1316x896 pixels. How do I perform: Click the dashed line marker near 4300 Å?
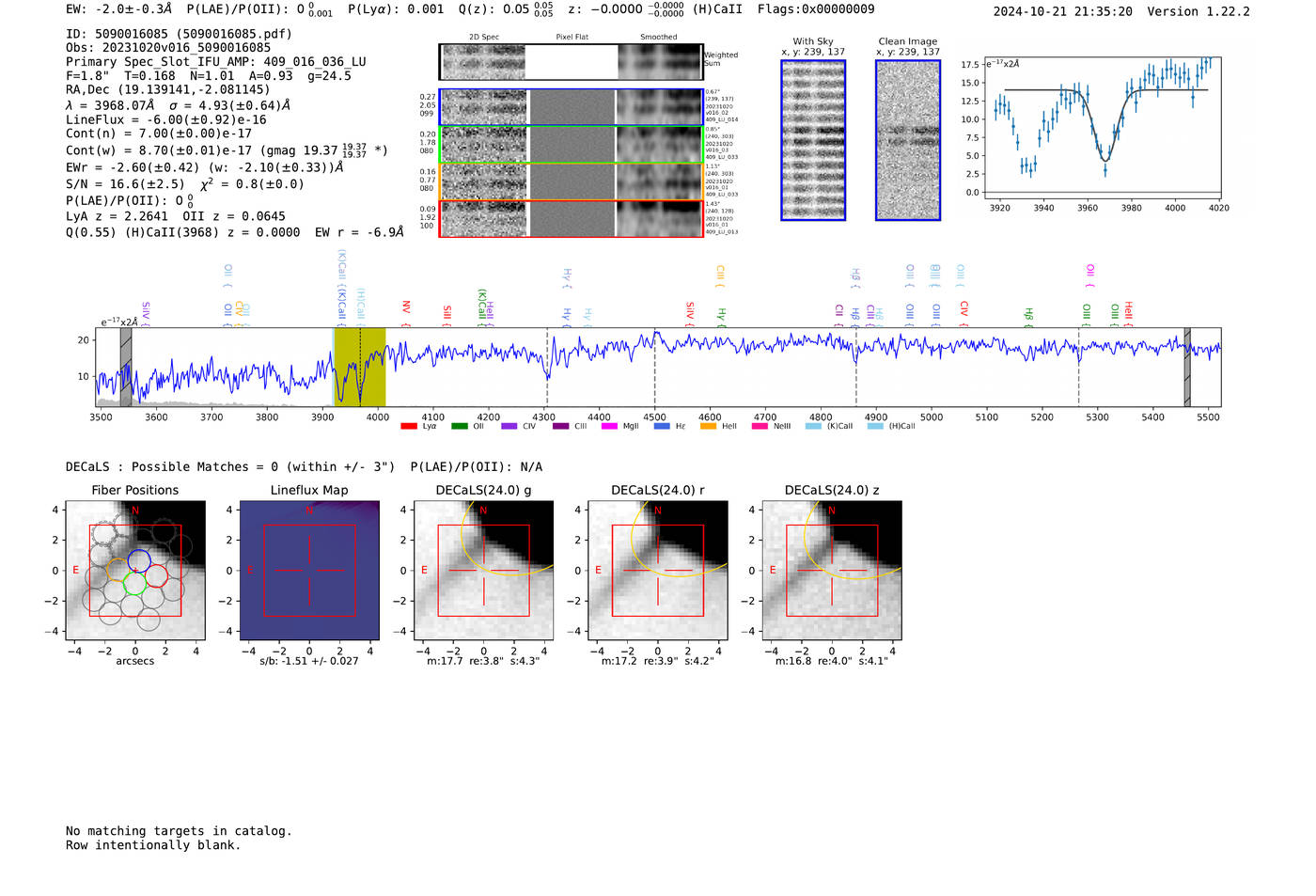click(x=548, y=367)
